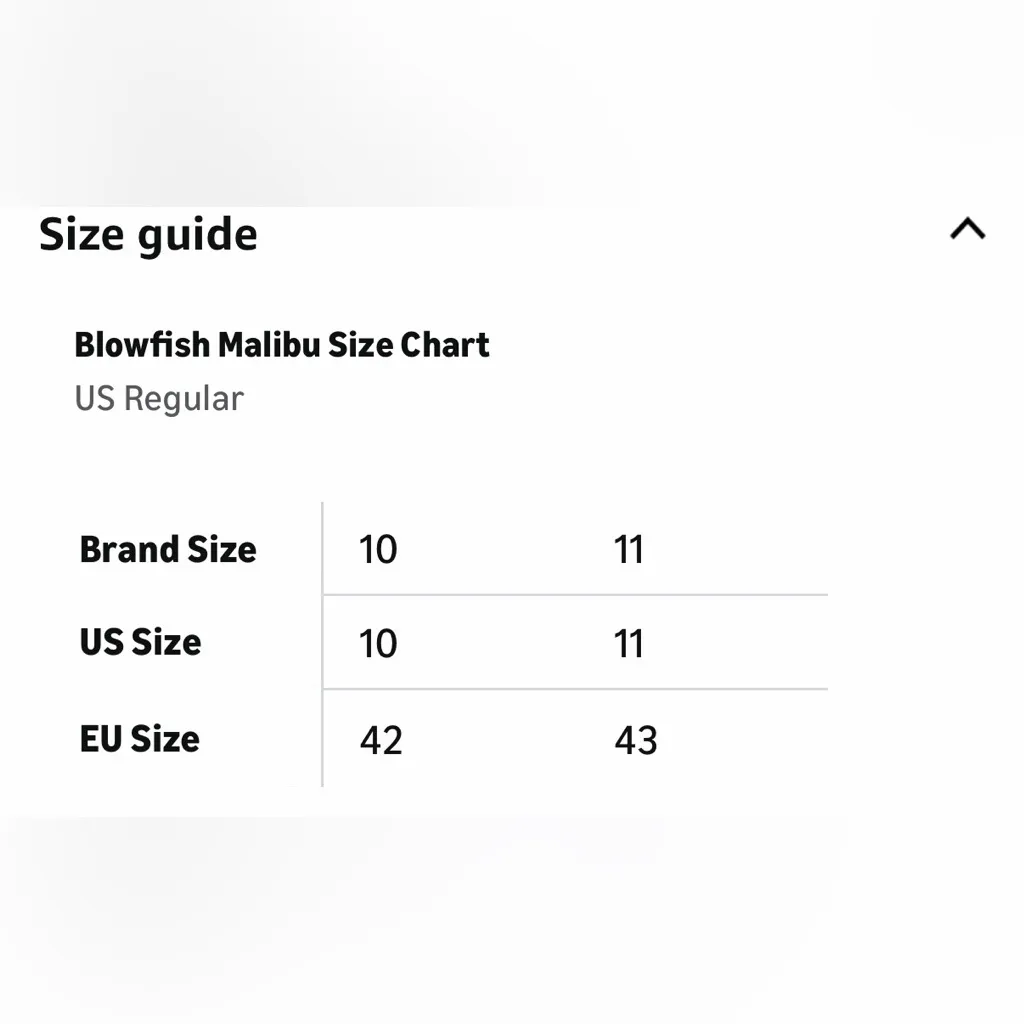Viewport: 1024px width, 1024px height.
Task: Select Brand Size value 11
Action: pos(629,550)
